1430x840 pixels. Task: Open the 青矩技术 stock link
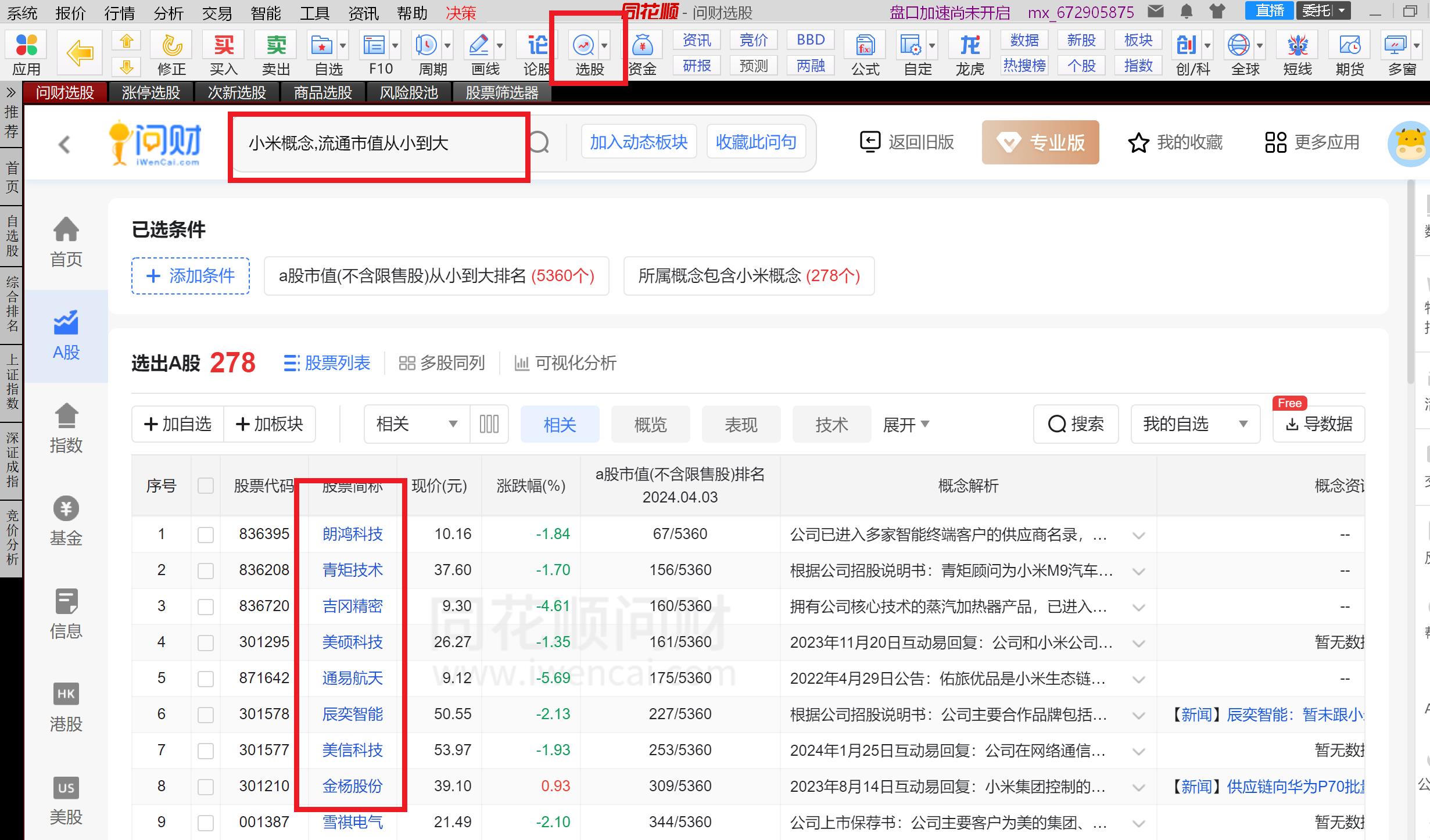tap(352, 570)
